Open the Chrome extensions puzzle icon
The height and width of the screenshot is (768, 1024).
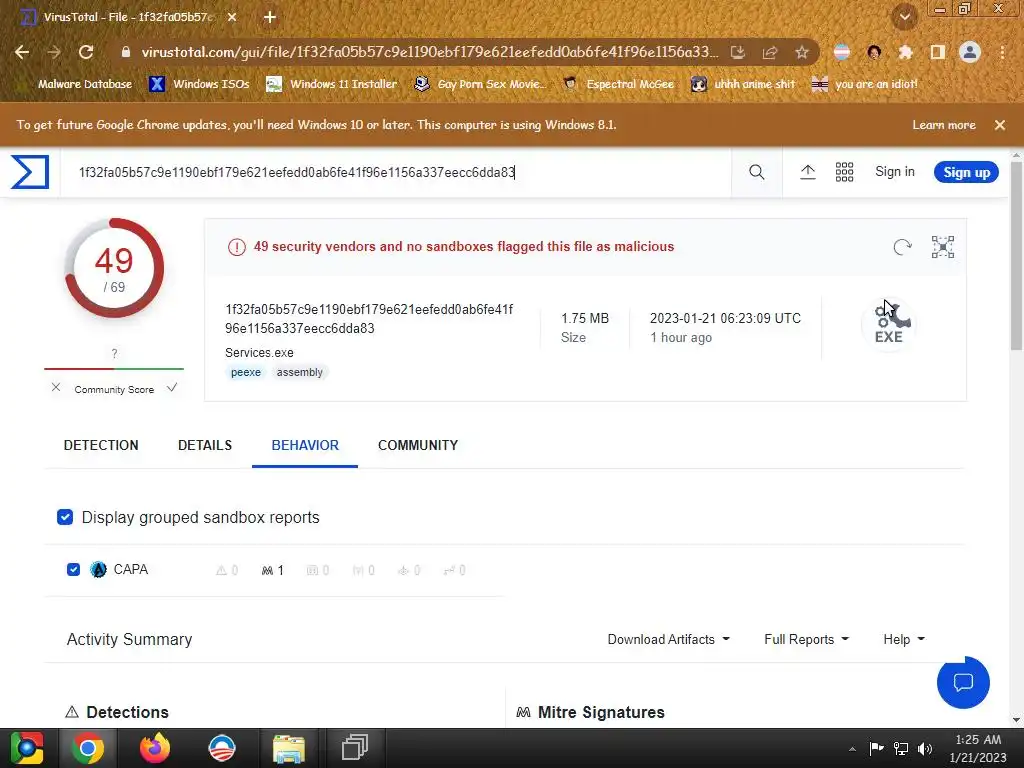(905, 52)
